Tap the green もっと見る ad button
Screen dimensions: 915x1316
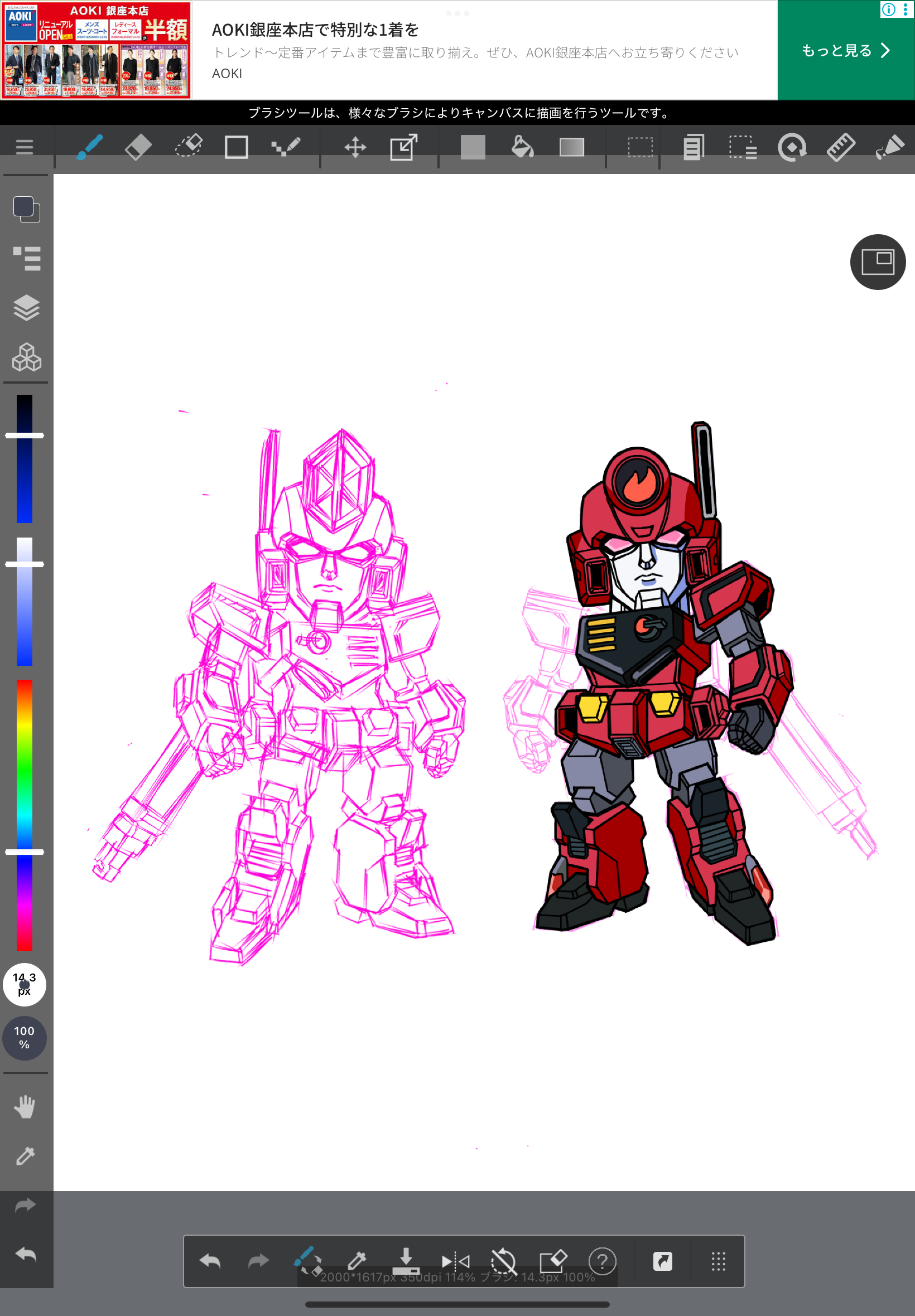tap(845, 50)
